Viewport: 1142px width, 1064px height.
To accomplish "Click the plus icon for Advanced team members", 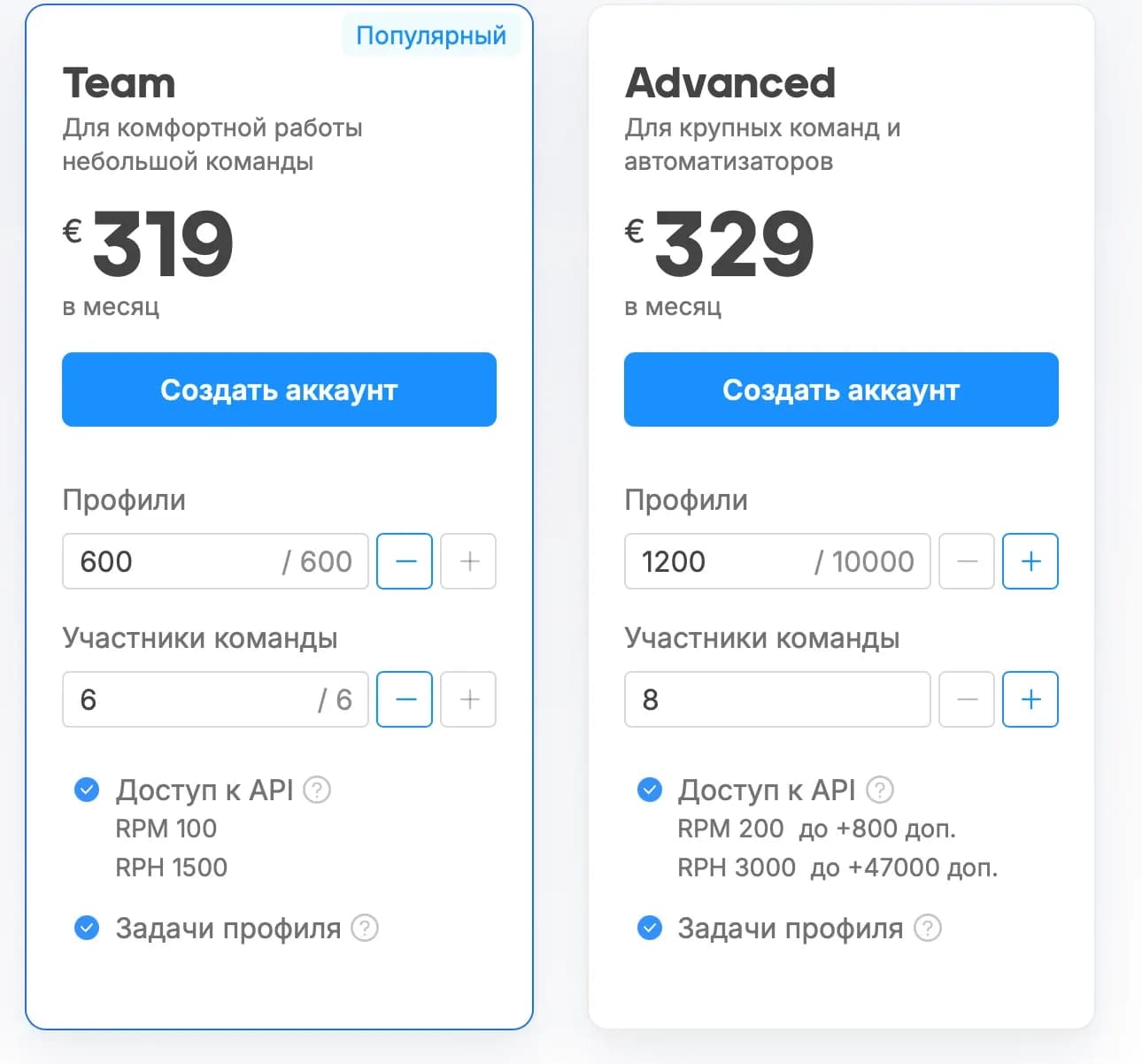I will [x=1030, y=699].
